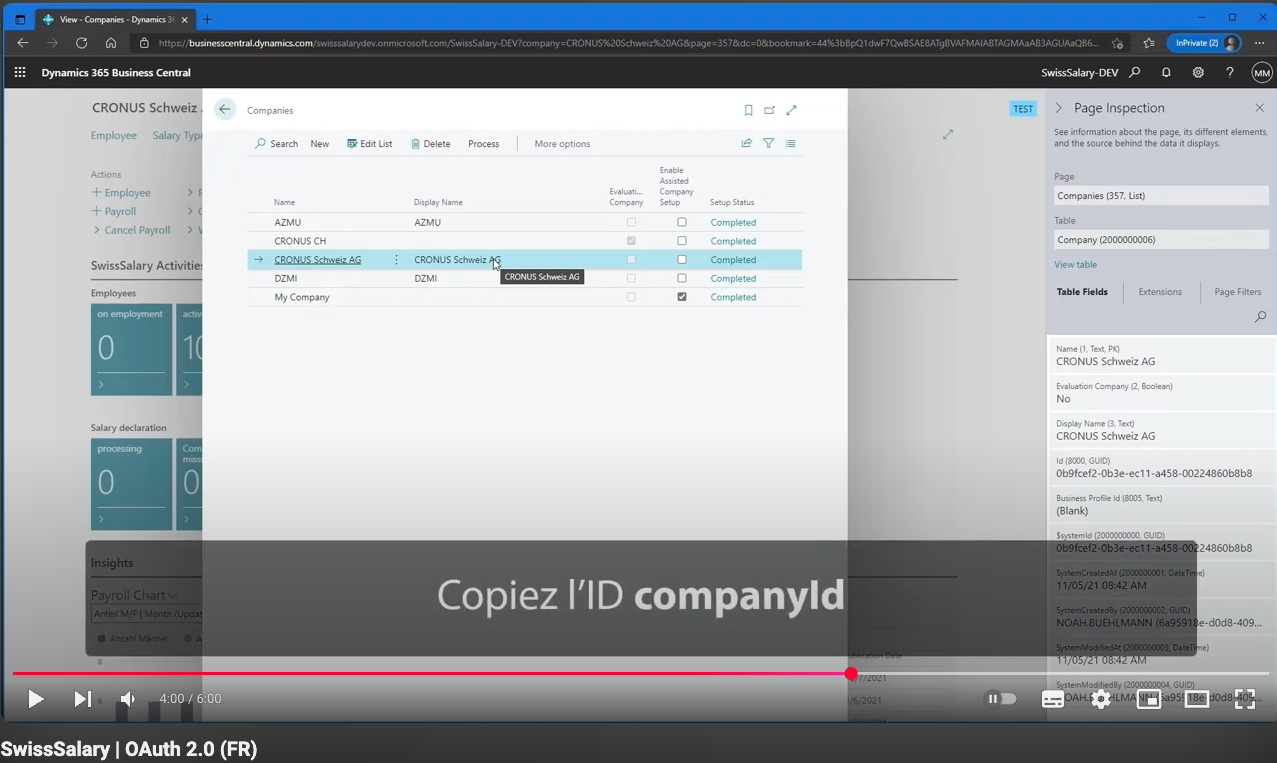
Task: Open Completed status link for AZMU
Action: (733, 223)
